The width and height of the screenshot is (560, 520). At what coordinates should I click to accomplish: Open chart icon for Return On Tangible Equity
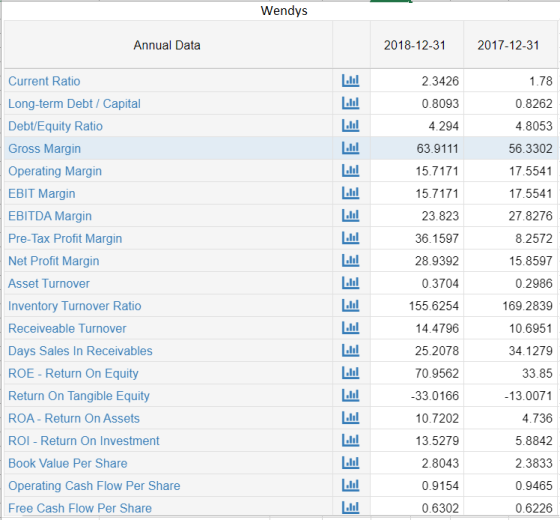click(350, 396)
